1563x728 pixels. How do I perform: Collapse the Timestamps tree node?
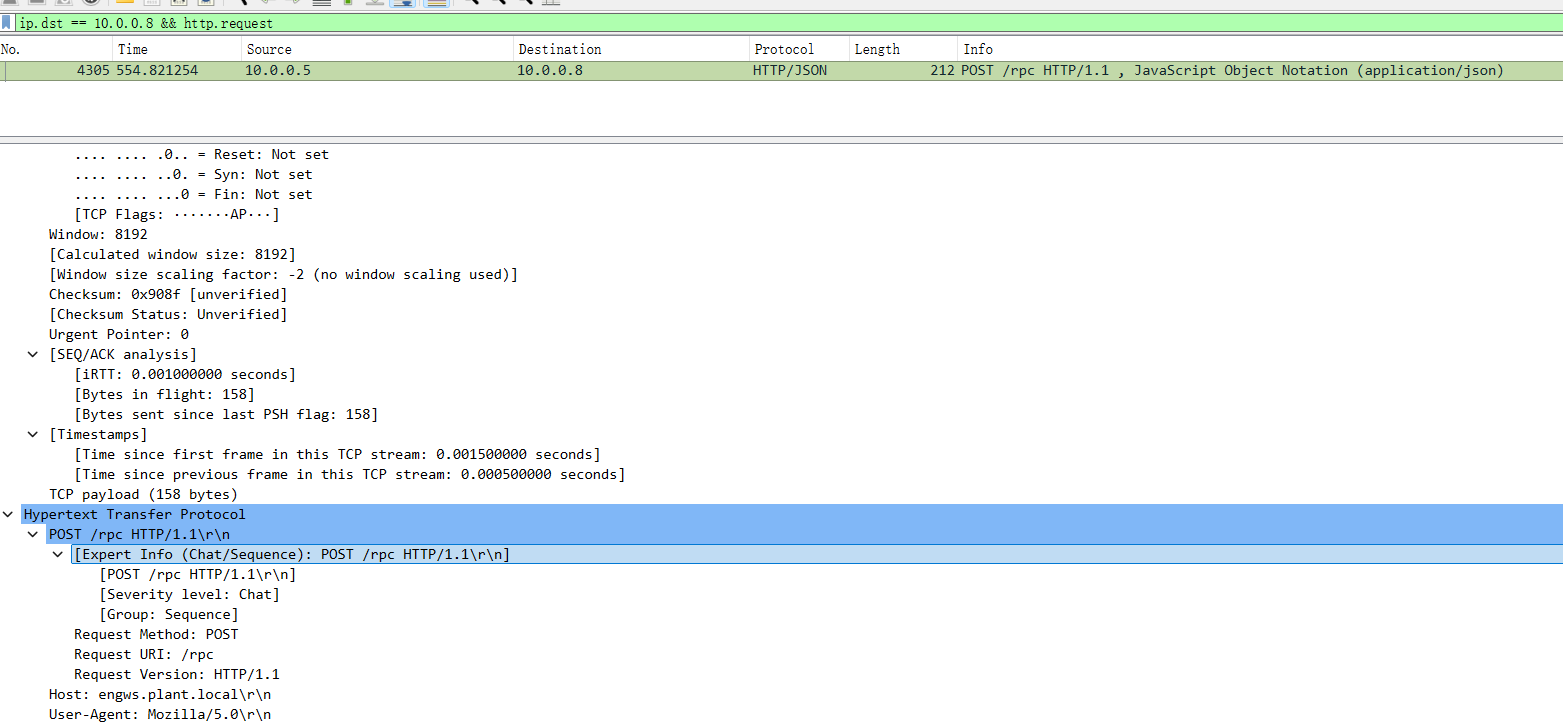[x=35, y=434]
